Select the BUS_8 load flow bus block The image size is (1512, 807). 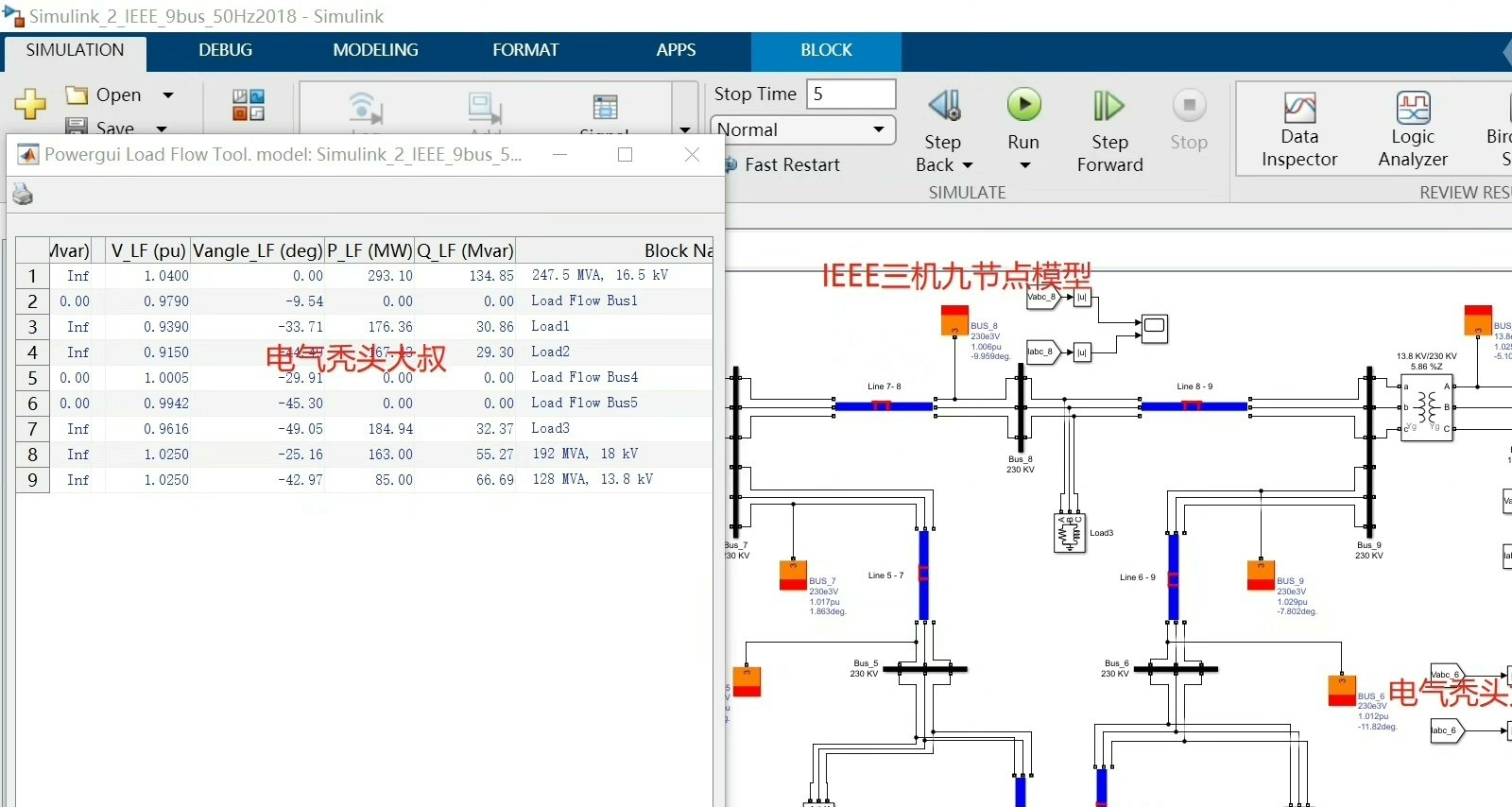point(954,320)
